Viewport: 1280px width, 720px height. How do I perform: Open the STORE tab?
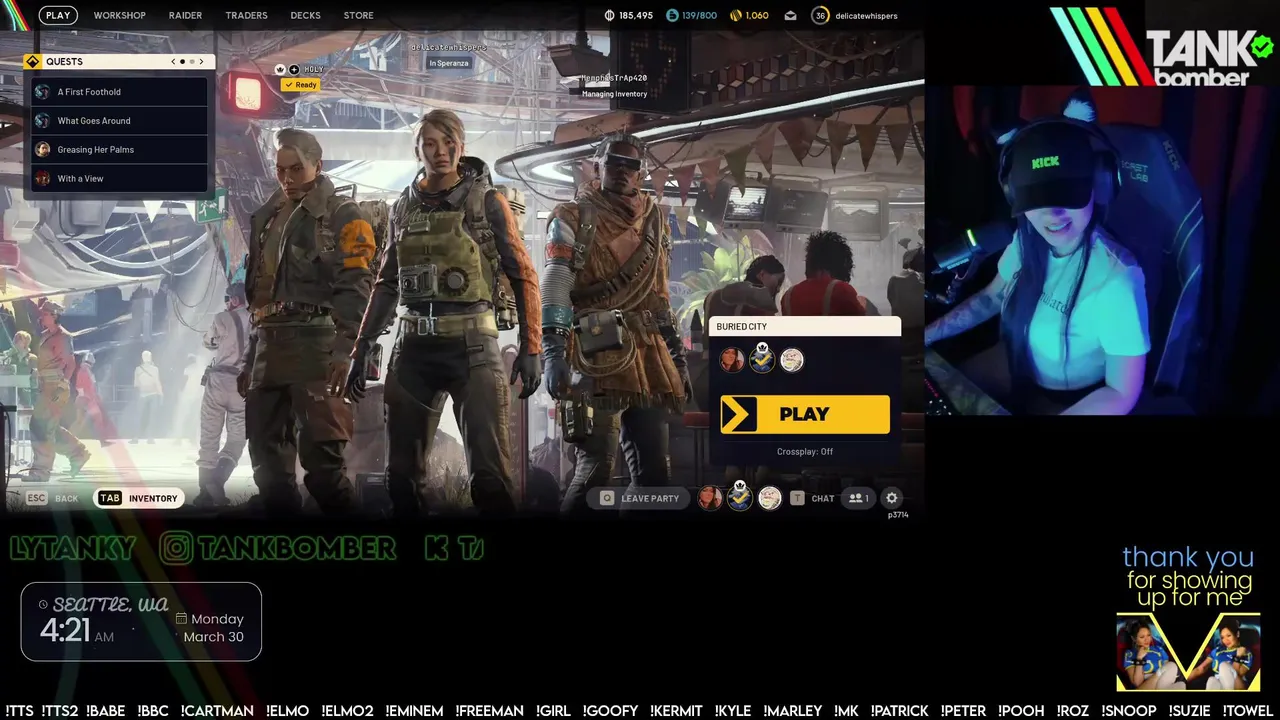tap(358, 15)
